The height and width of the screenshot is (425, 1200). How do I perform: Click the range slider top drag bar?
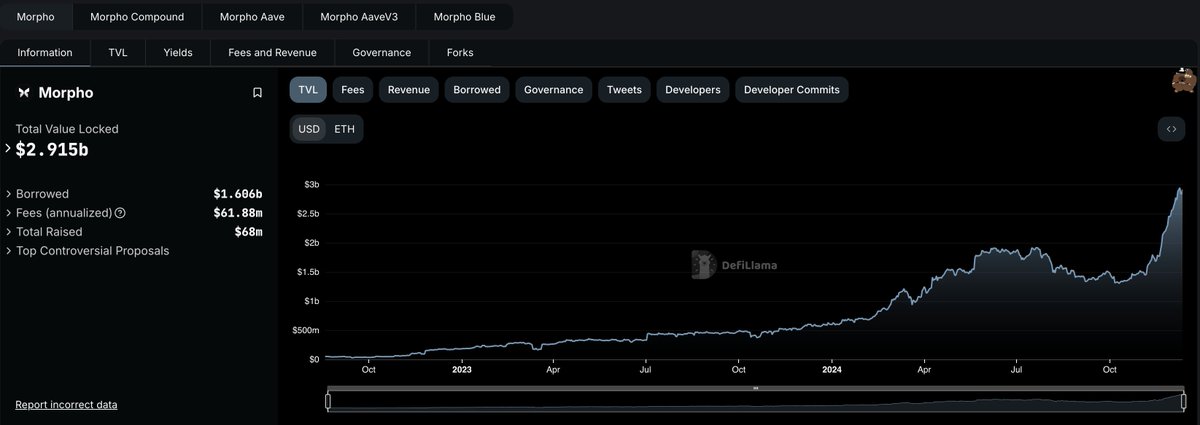756,388
